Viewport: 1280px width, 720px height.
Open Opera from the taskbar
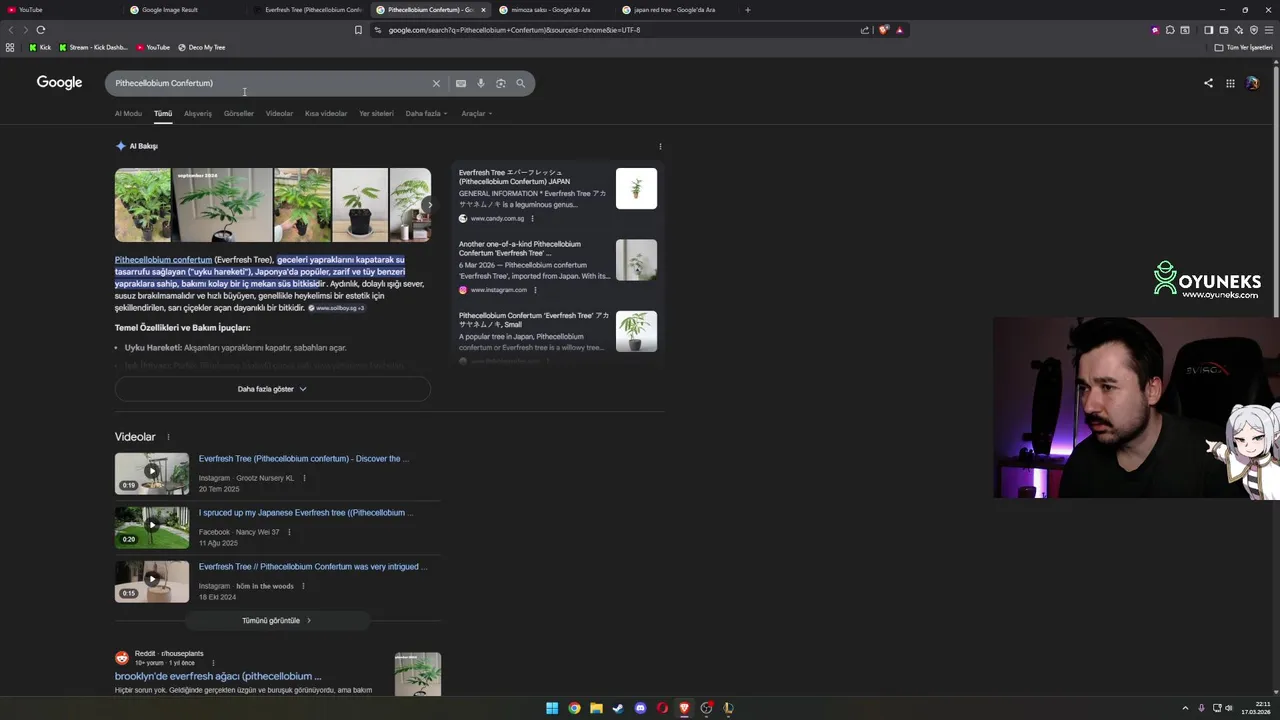coord(662,708)
